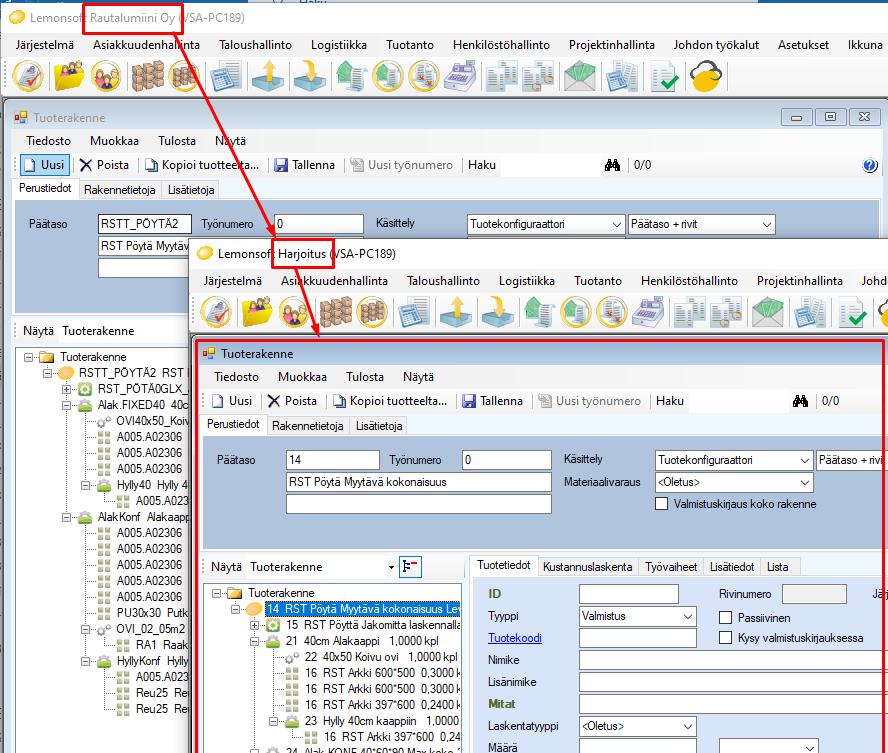The width and height of the screenshot is (888, 753).
Task: Click binoculars search icon in Rautalumiini Tuoterakenne window
Action: pyautogui.click(x=612, y=165)
